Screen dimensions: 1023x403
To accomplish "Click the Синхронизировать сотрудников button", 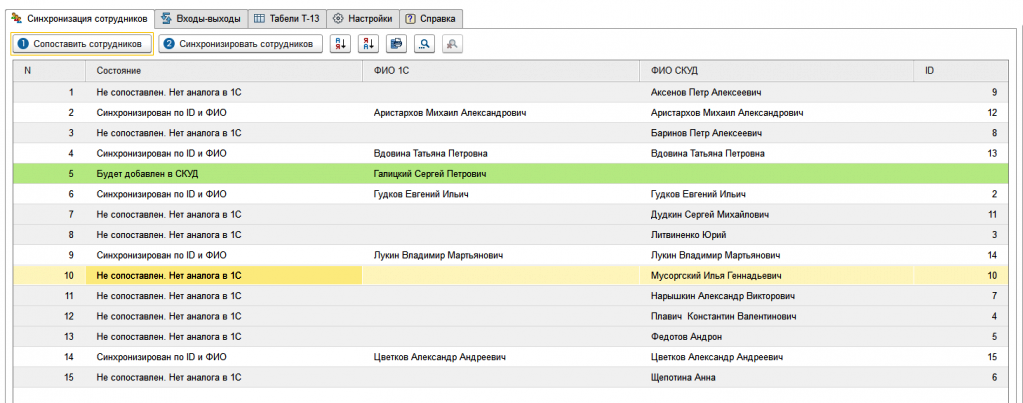I will pyautogui.click(x=241, y=44).
